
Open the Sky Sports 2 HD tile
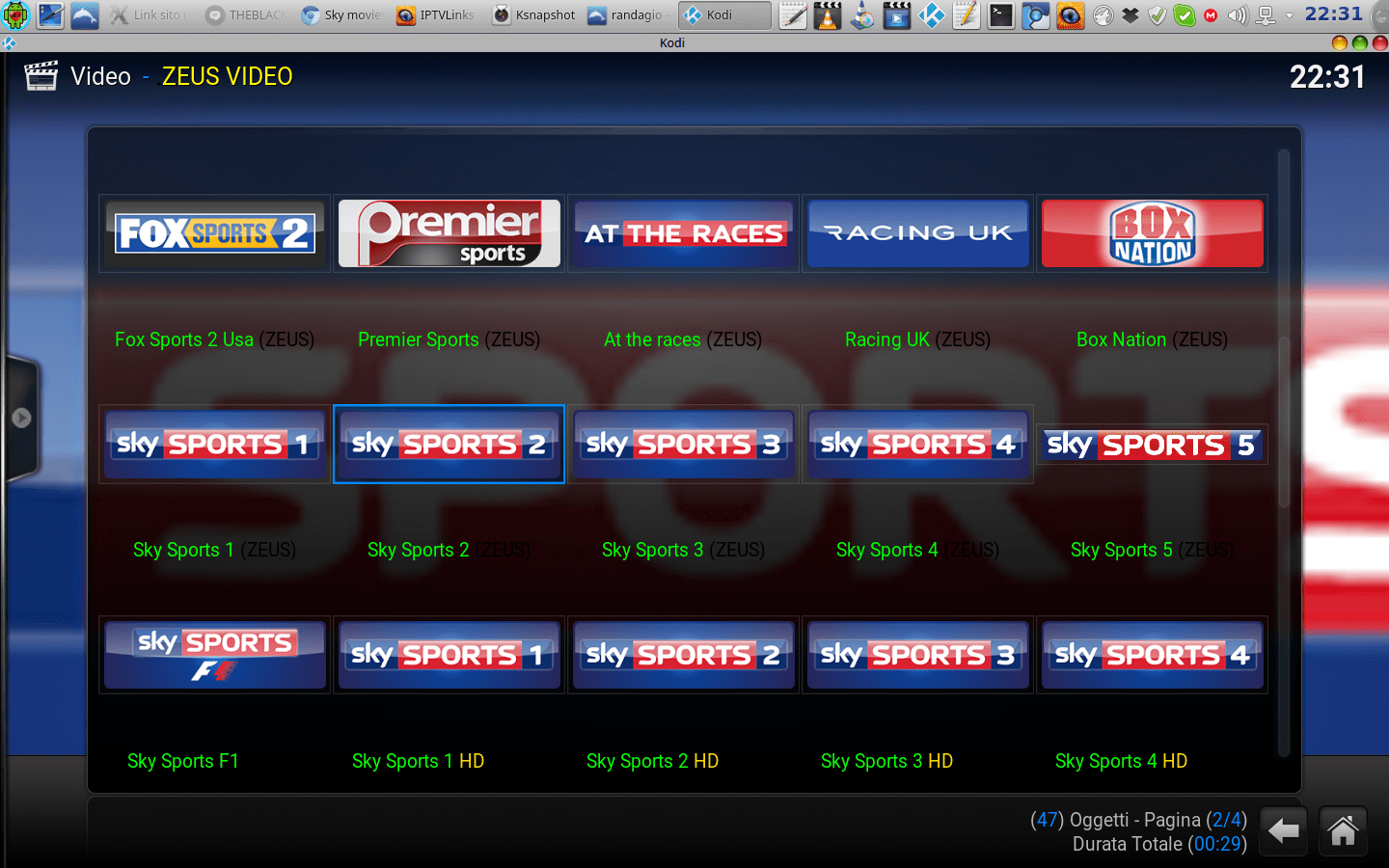point(684,655)
